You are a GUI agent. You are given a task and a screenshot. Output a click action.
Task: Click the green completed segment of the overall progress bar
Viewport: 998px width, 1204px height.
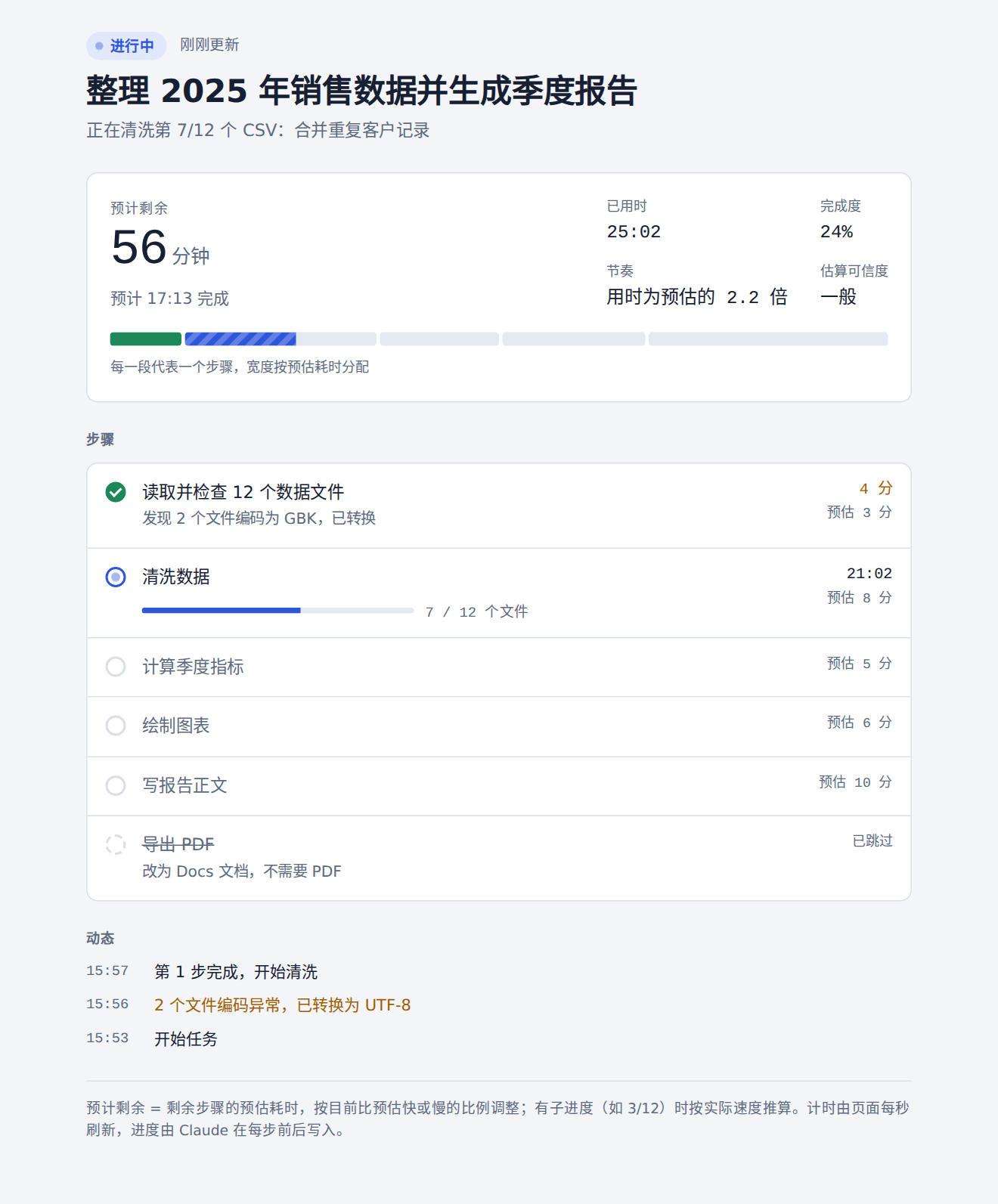pos(146,339)
